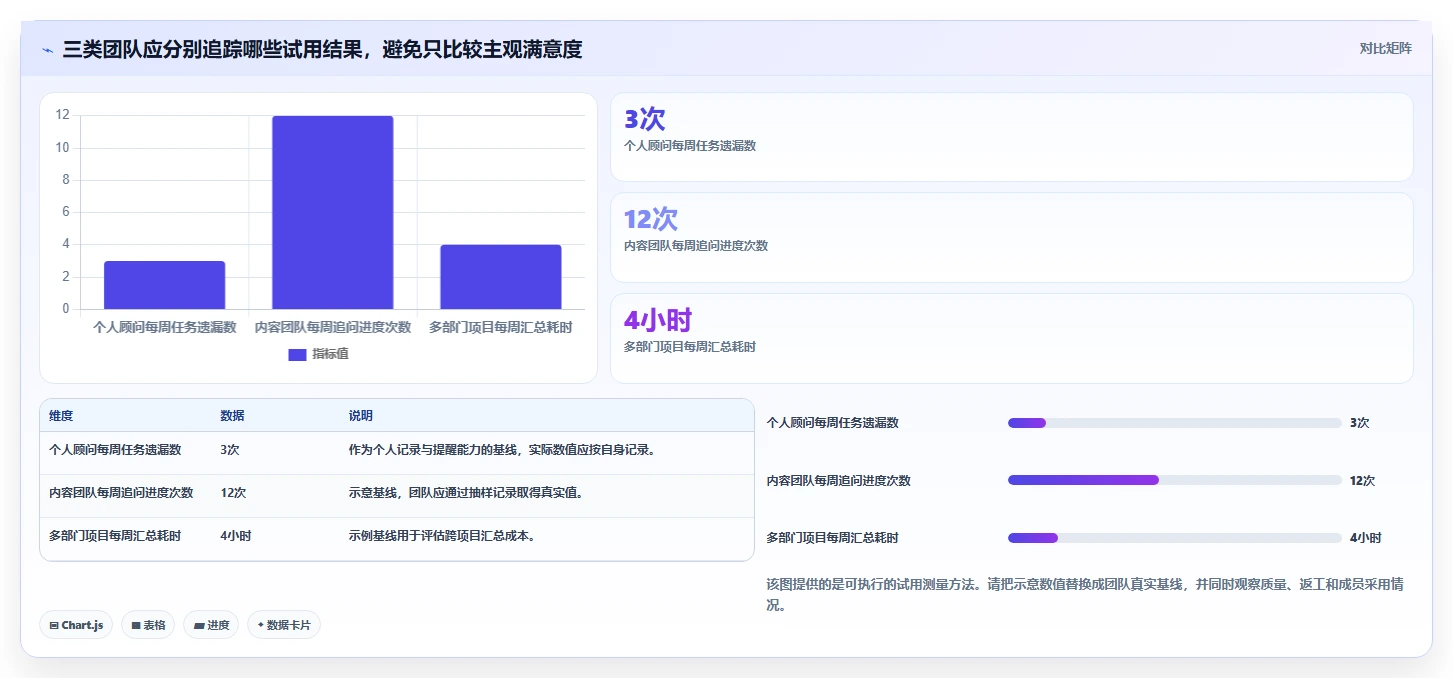This screenshot has width=1453, height=678.
Task: Click the note starting 示意基线，团队应通过抽样
Action: pos(465,493)
